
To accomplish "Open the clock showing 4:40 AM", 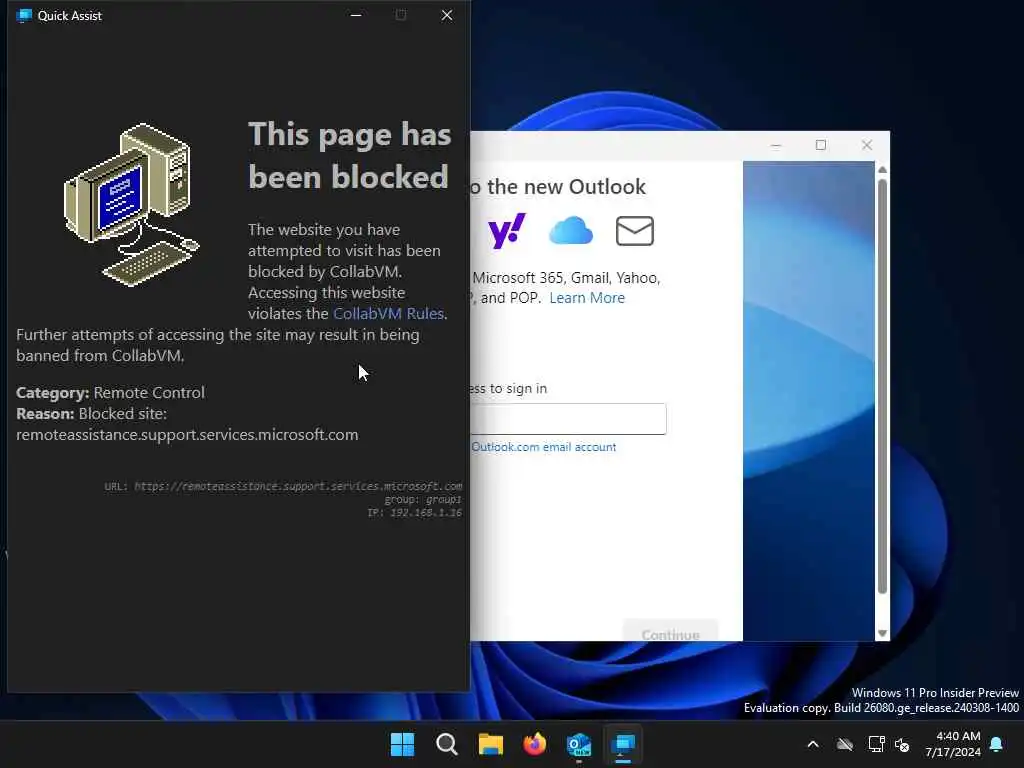I will click(953, 744).
